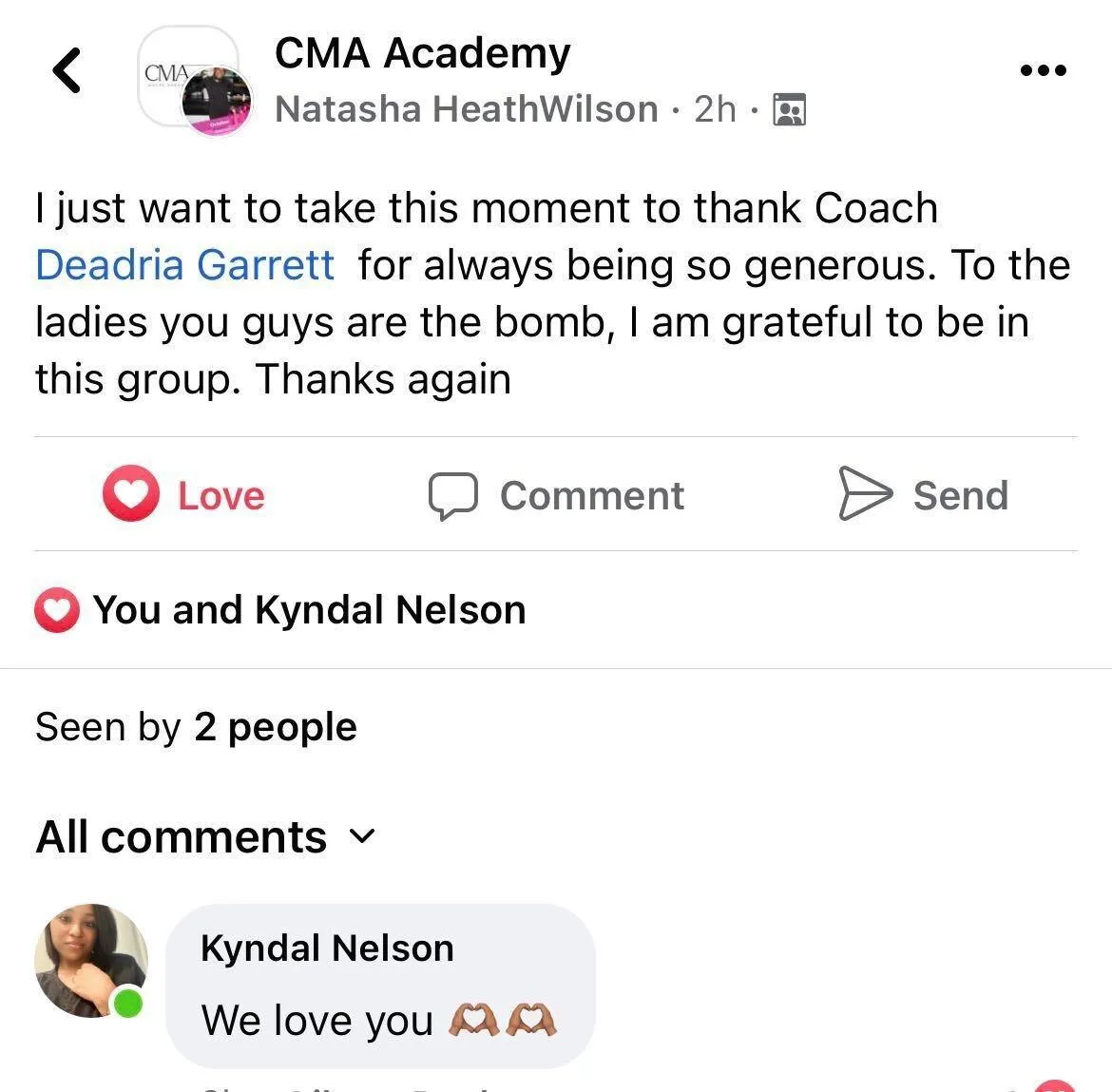The image size is (1112, 1092).
Task: Open the All comments filter label
Action: click(182, 836)
